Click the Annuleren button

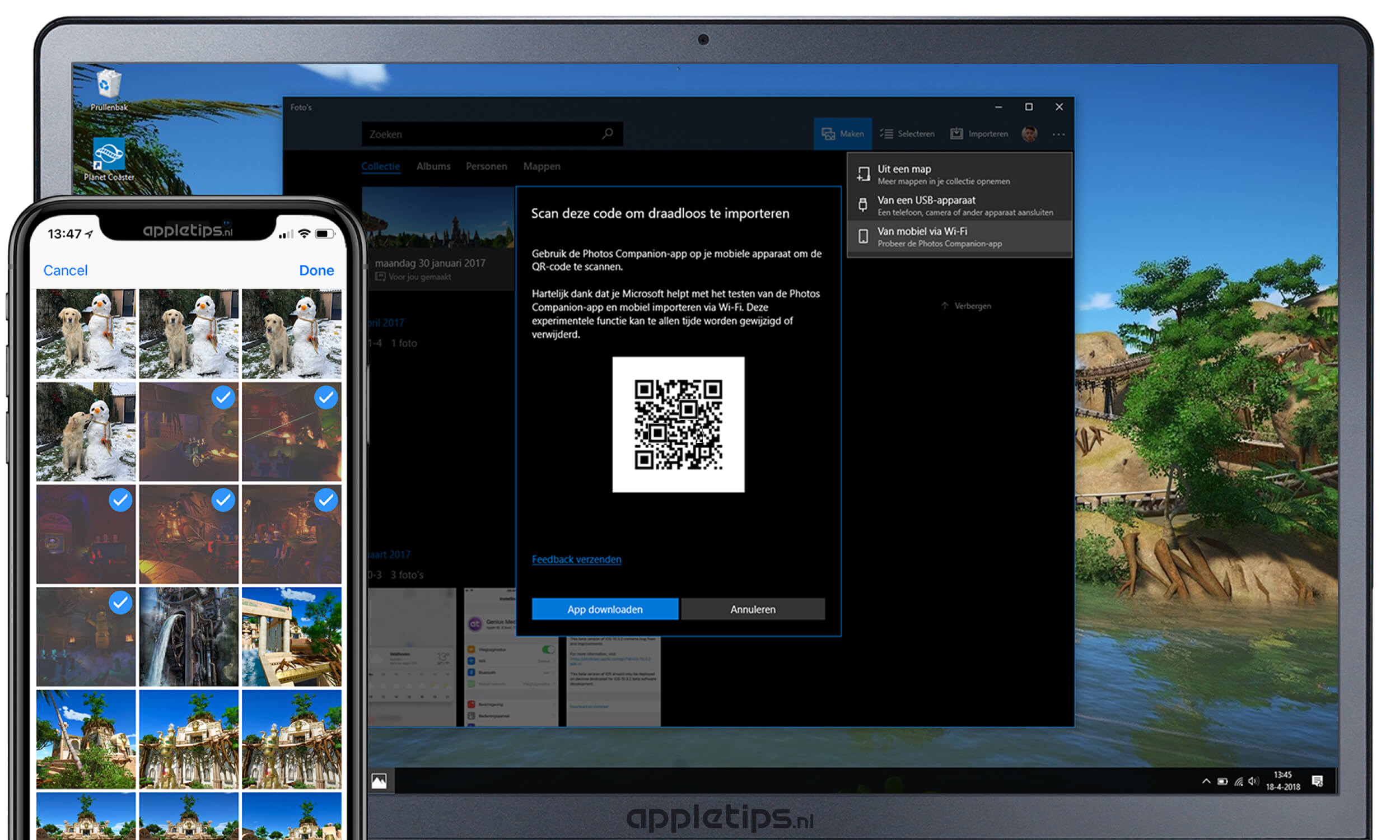(753, 609)
